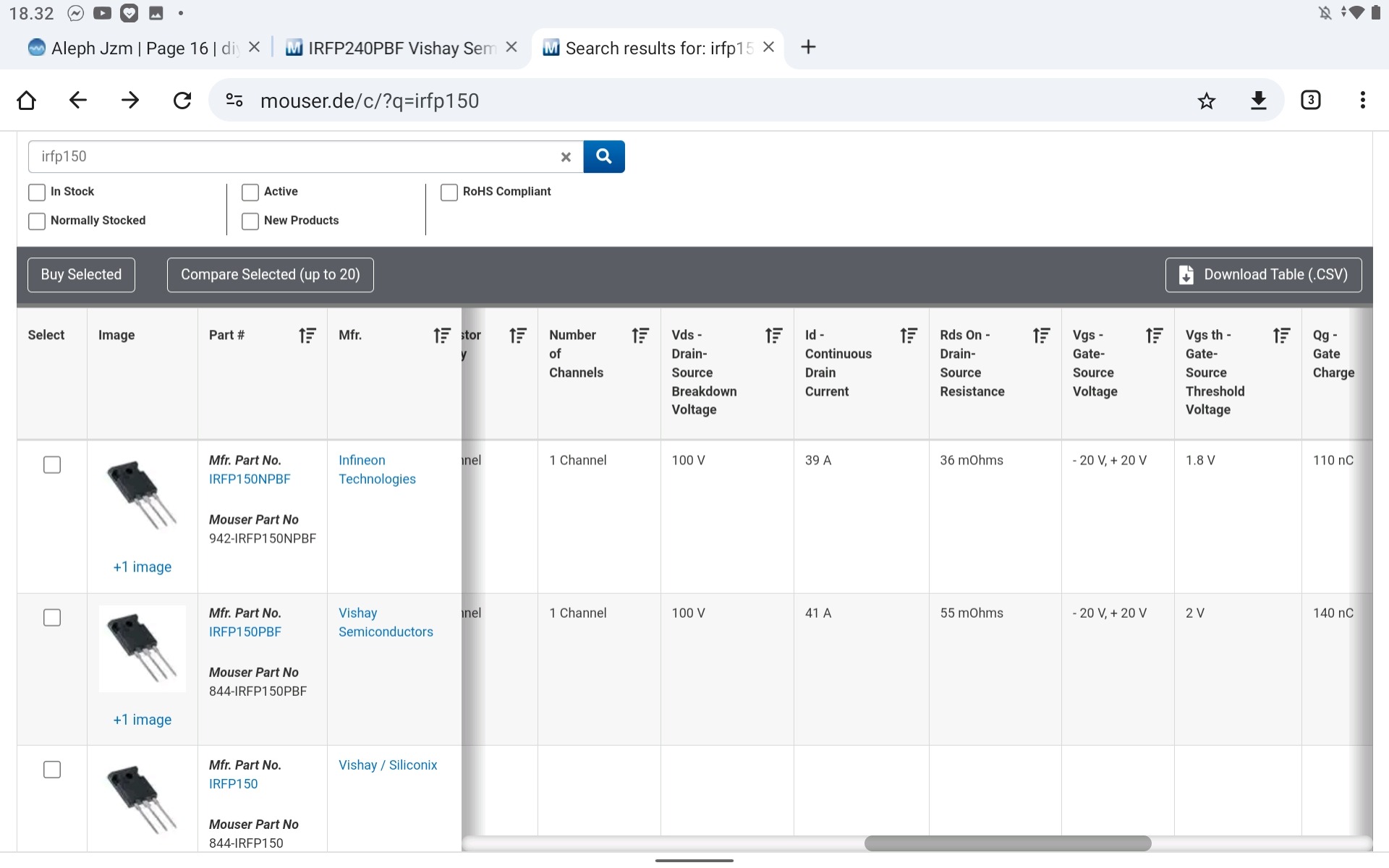Open YouTube notification in status bar

[102, 13]
